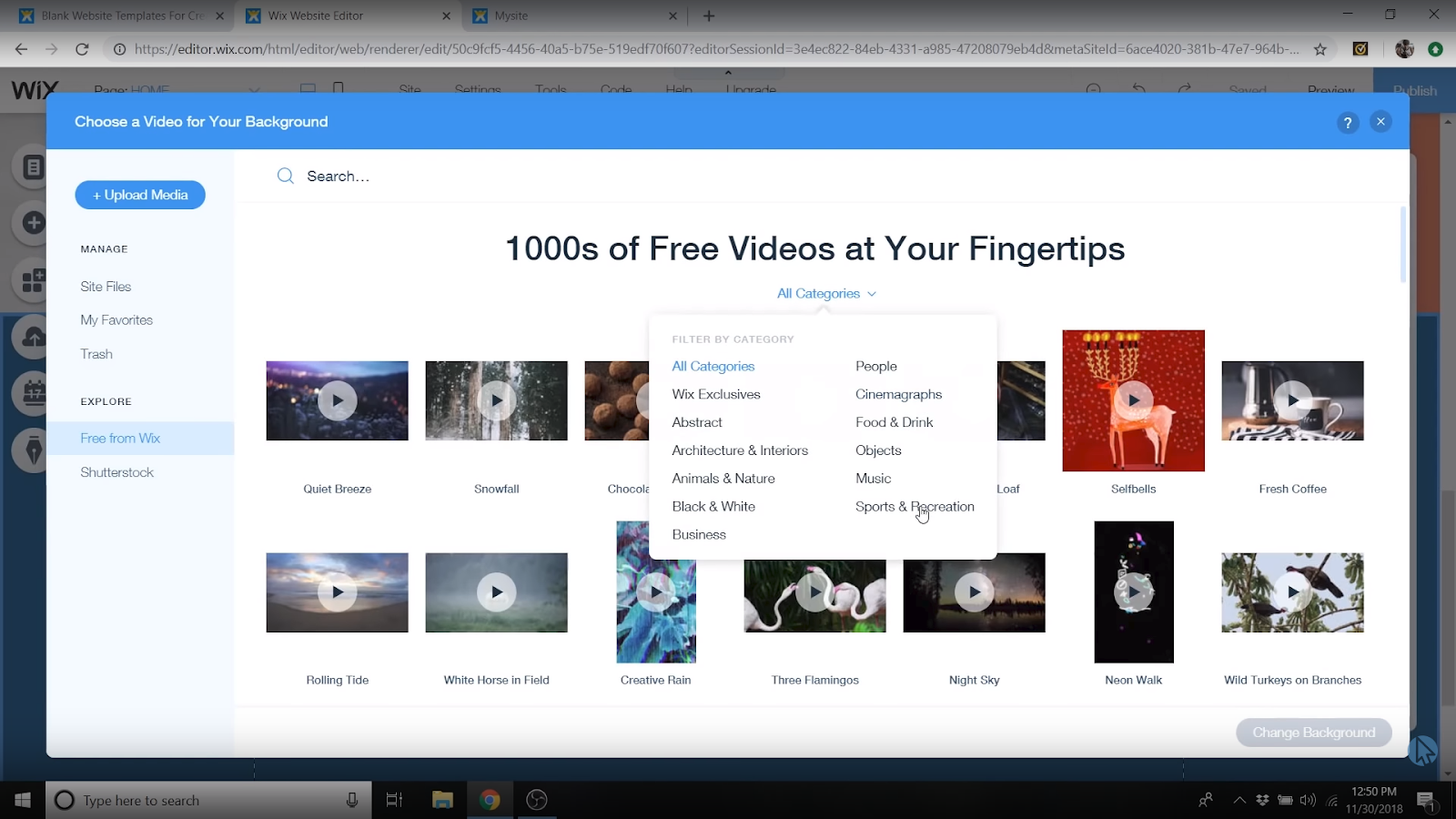Click the media gallery vertical scrollbar
1456x819 pixels.
point(1402,246)
